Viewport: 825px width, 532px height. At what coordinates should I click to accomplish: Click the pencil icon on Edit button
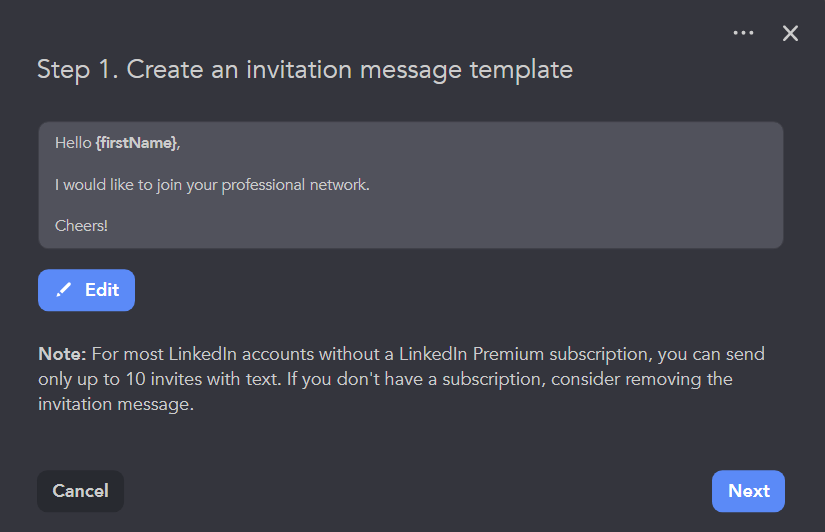point(64,290)
